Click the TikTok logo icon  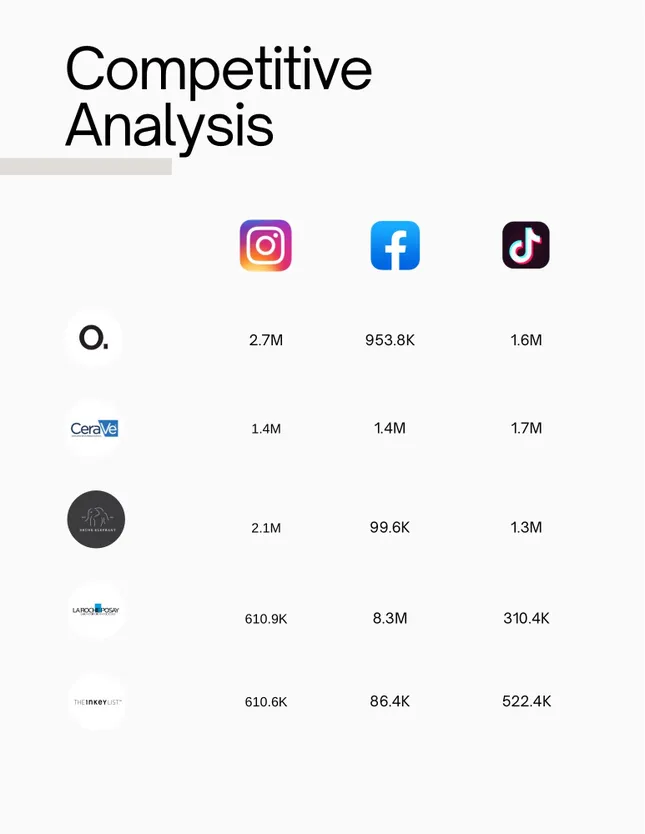pyautogui.click(x=526, y=245)
